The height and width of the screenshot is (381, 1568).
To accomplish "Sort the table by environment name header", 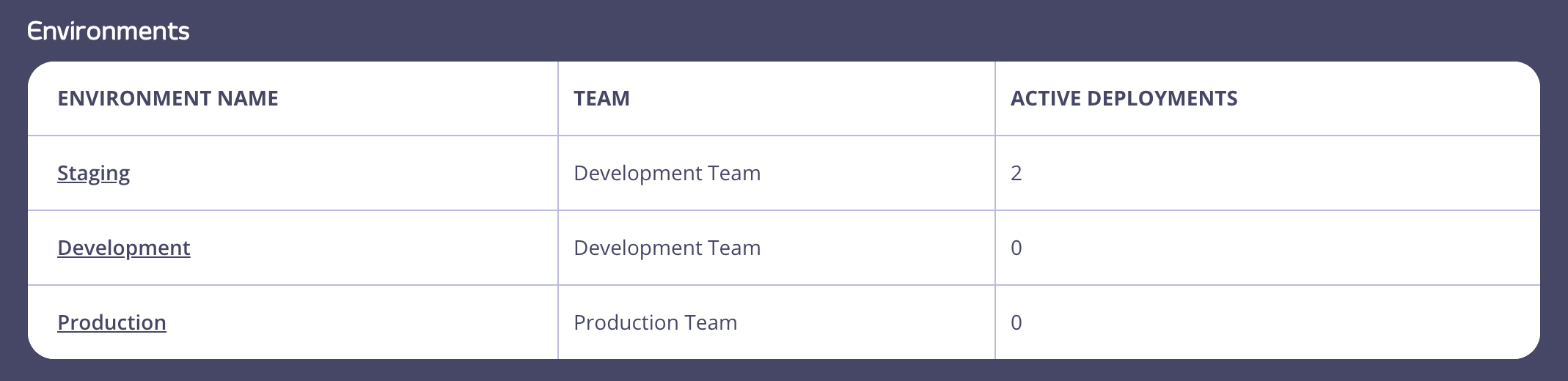I will pos(168,98).
